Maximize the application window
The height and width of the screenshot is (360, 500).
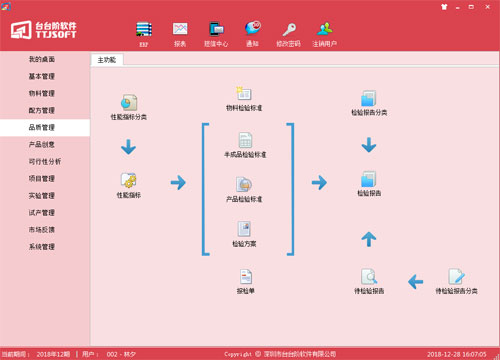point(471,7)
